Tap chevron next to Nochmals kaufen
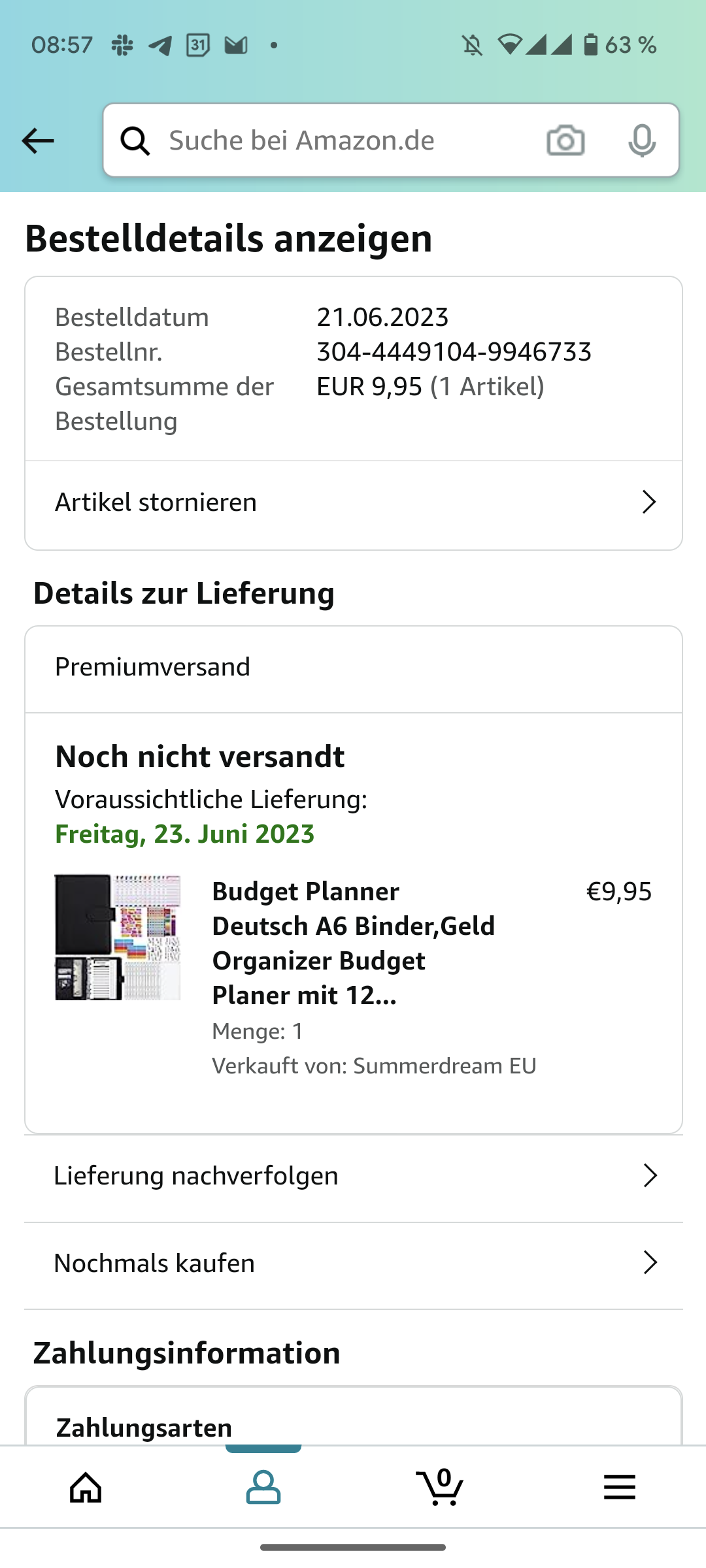 [650, 1263]
